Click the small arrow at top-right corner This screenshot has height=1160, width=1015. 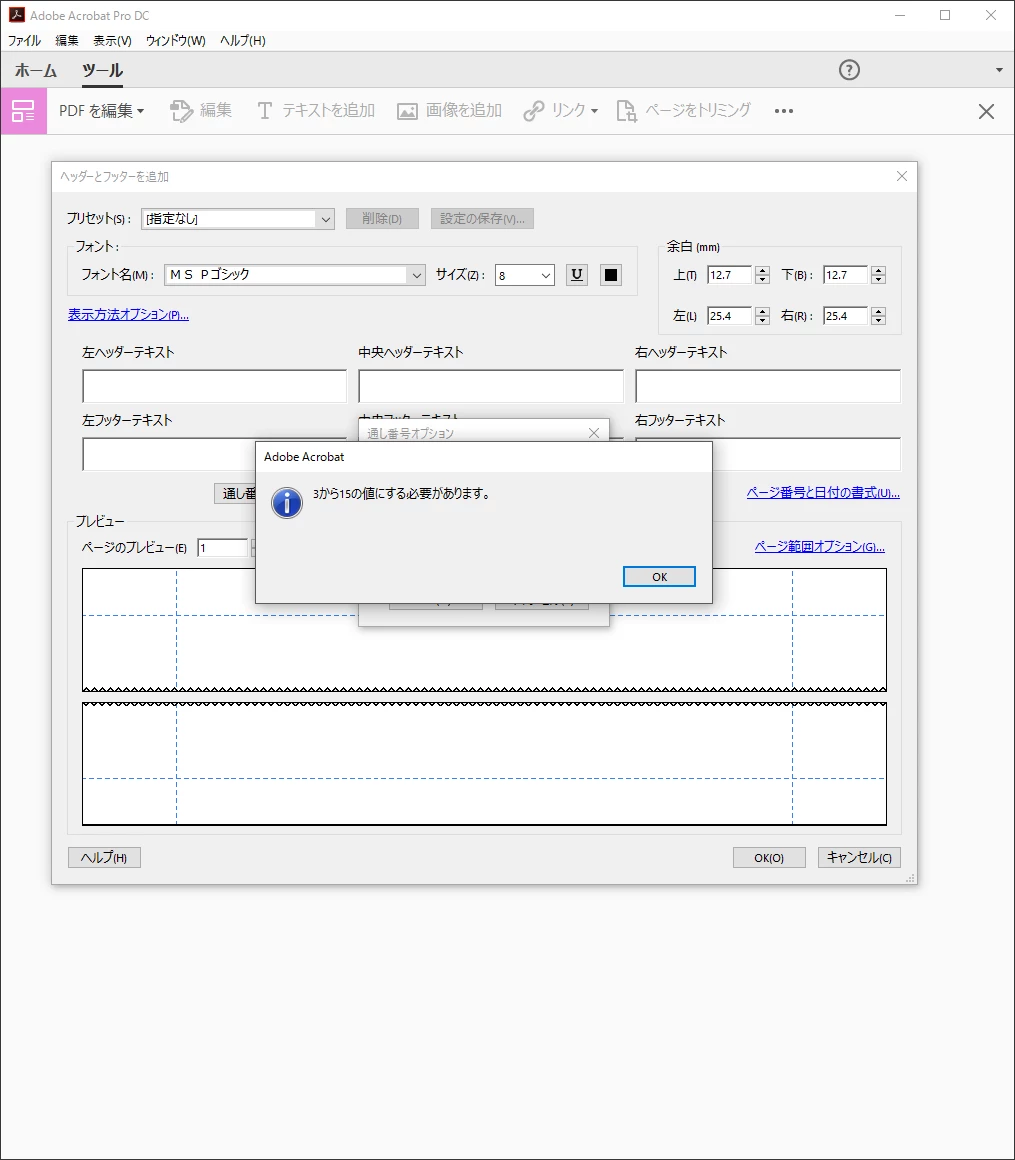click(999, 70)
